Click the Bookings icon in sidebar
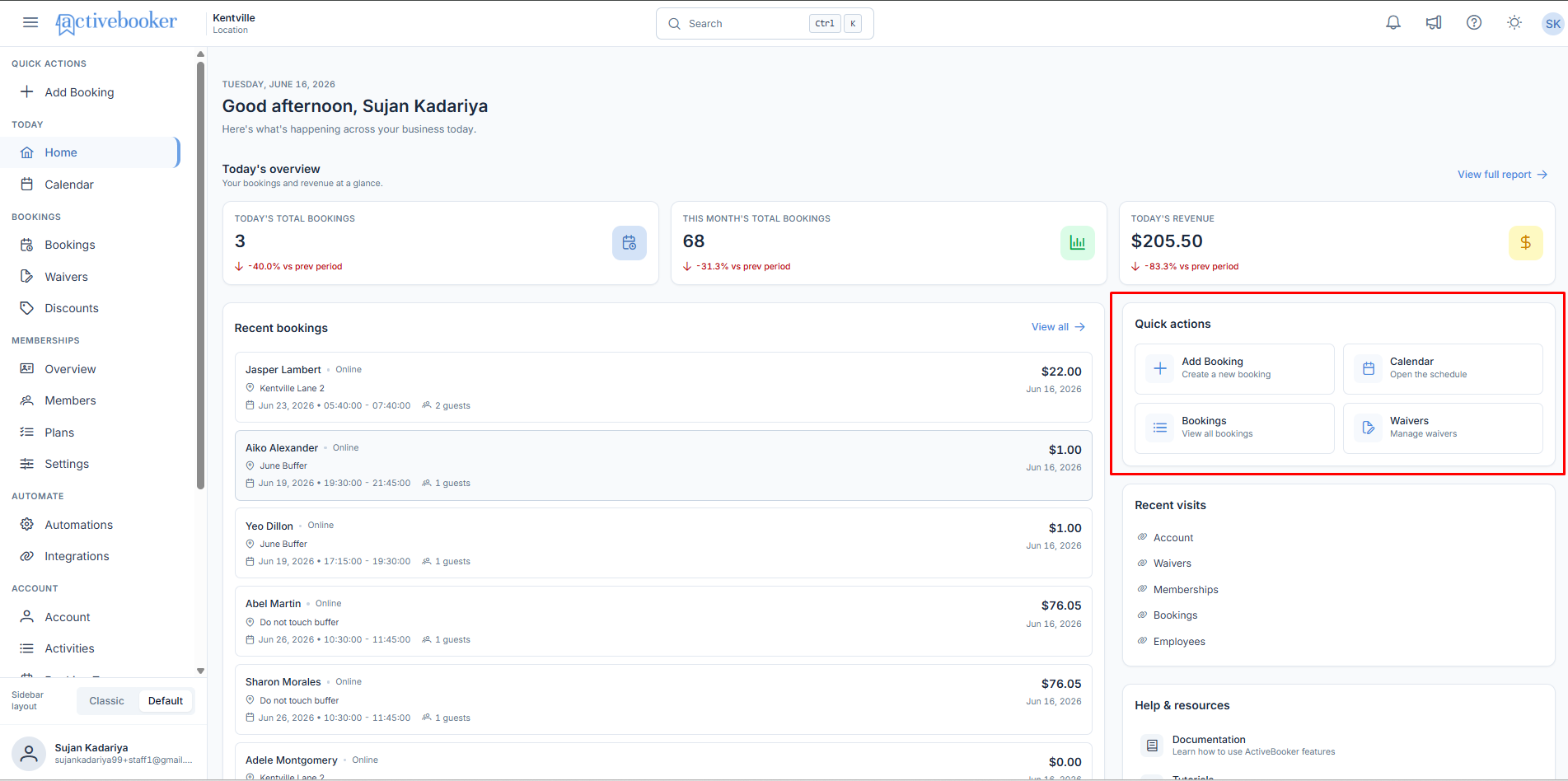Image resolution: width=1568 pixels, height=781 pixels. tap(27, 245)
